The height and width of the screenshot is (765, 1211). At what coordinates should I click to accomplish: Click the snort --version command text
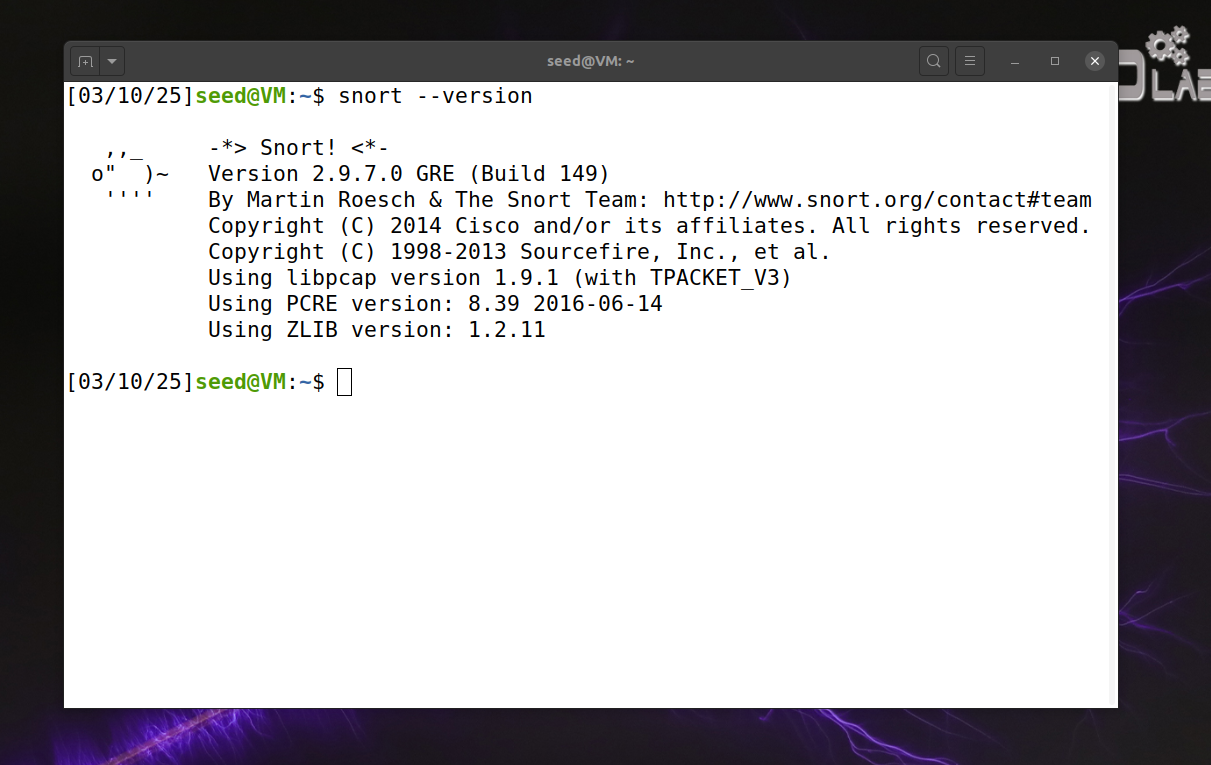coord(436,96)
